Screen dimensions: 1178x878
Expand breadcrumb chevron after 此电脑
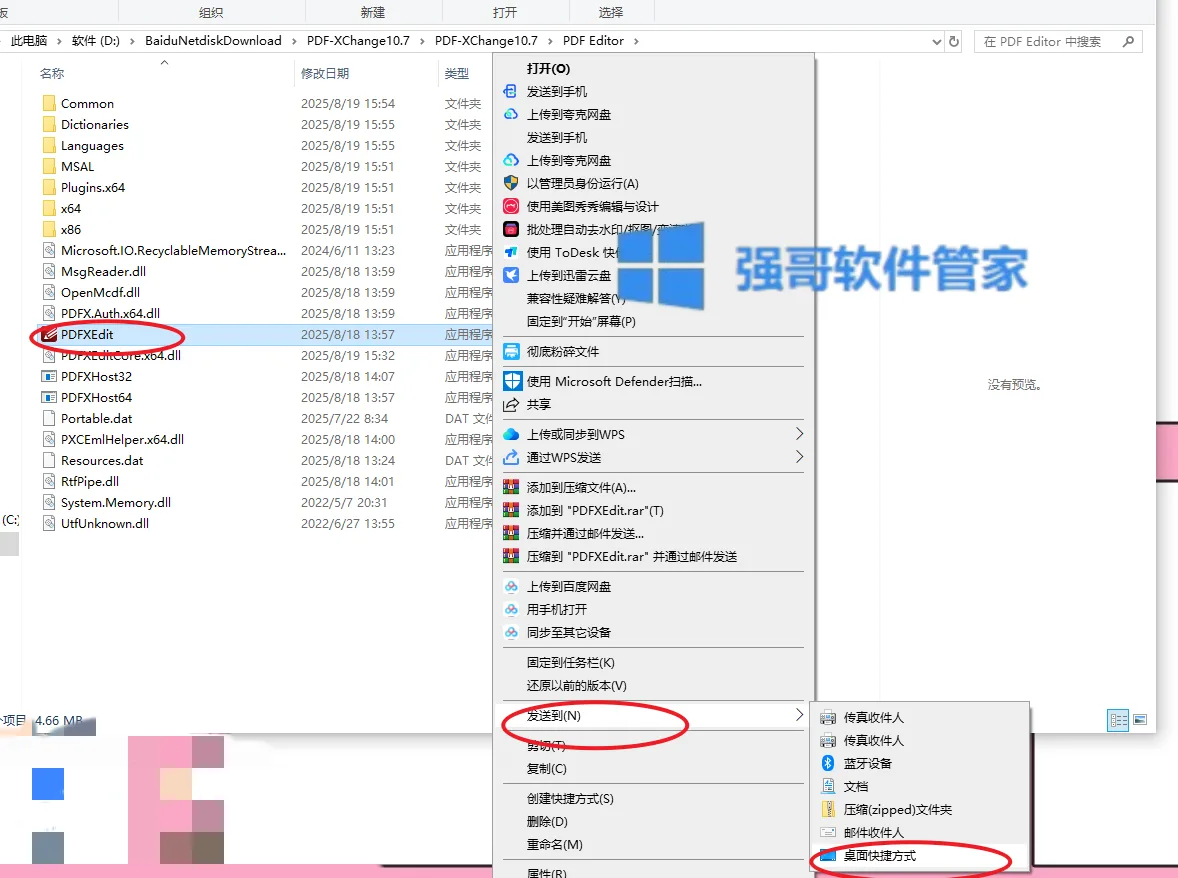[59, 41]
